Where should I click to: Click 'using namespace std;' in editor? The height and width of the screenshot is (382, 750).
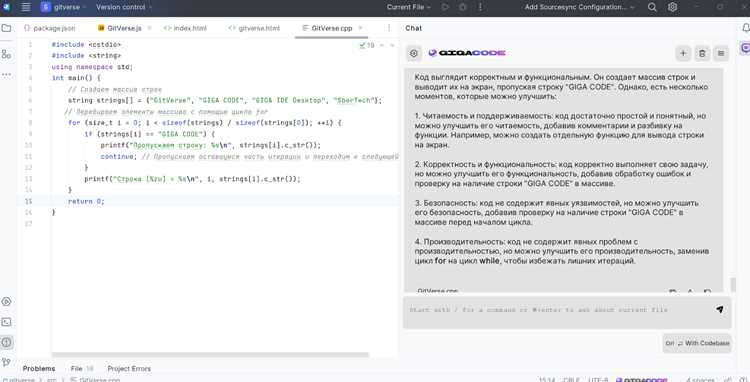tap(92, 67)
